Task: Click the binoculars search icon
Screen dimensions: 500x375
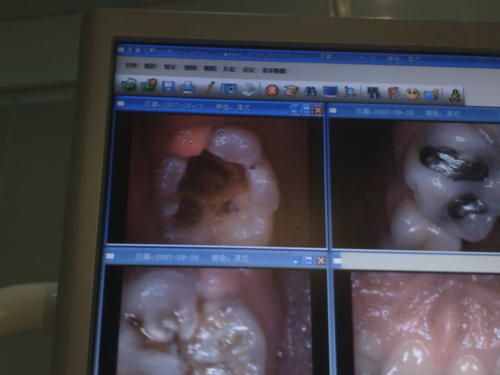Action: pos(310,91)
